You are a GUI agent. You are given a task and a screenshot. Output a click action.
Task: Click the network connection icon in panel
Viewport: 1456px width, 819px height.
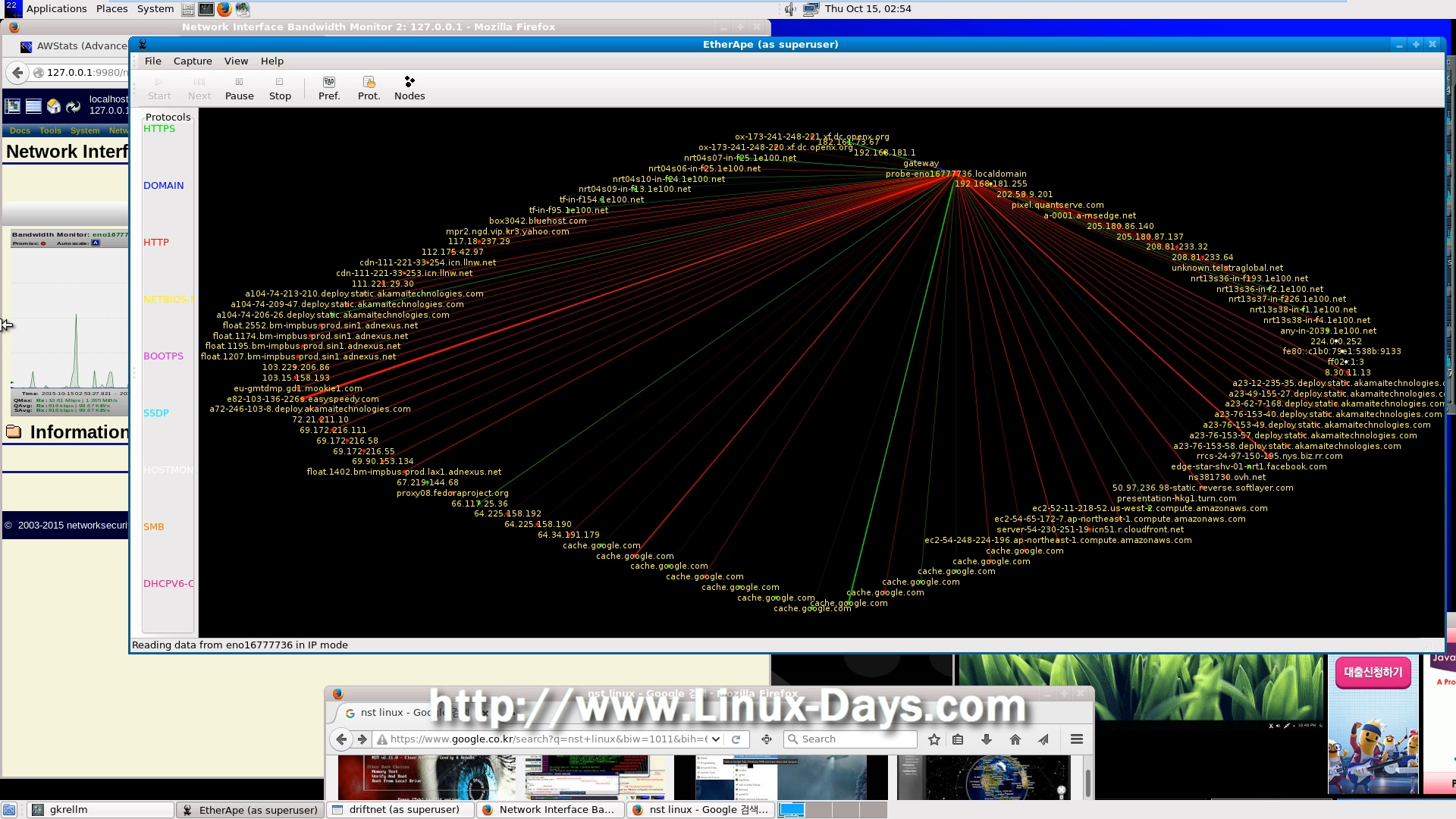(811, 9)
